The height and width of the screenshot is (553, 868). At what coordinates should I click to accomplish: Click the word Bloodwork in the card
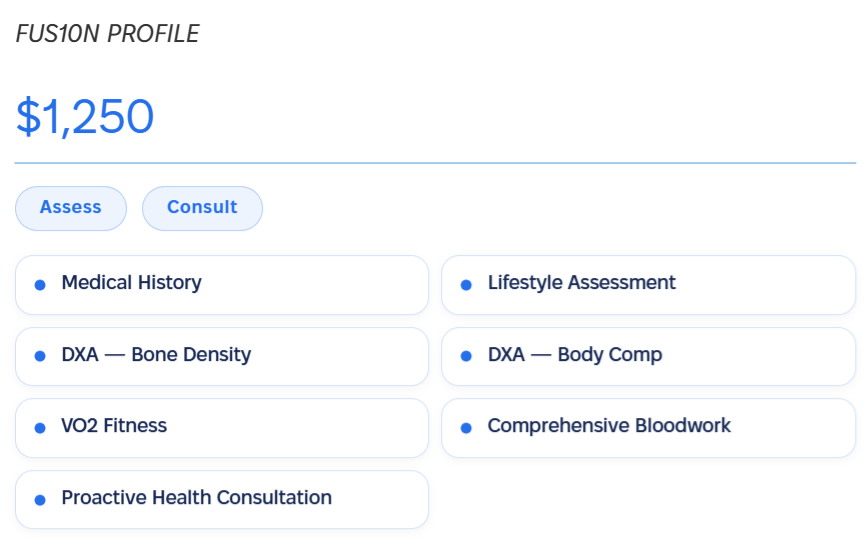click(x=683, y=425)
